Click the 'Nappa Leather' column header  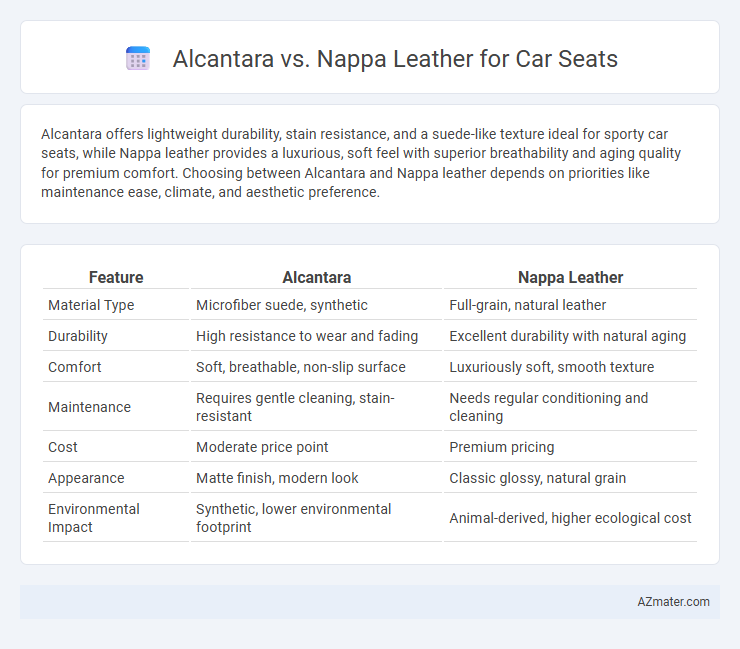coord(570,278)
